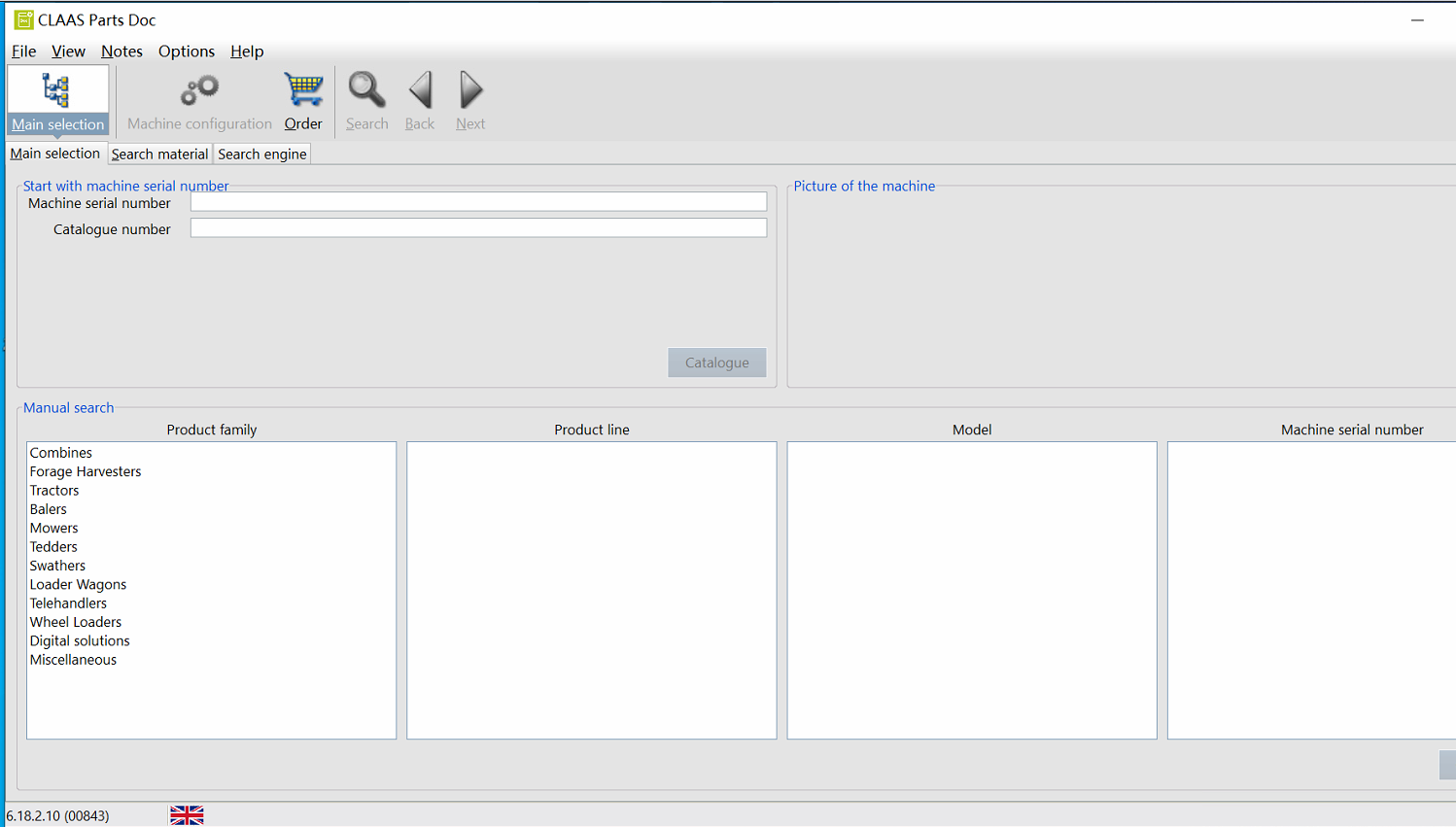Select Swathers in Product family
Image resolution: width=1456 pixels, height=827 pixels.
[x=211, y=566]
